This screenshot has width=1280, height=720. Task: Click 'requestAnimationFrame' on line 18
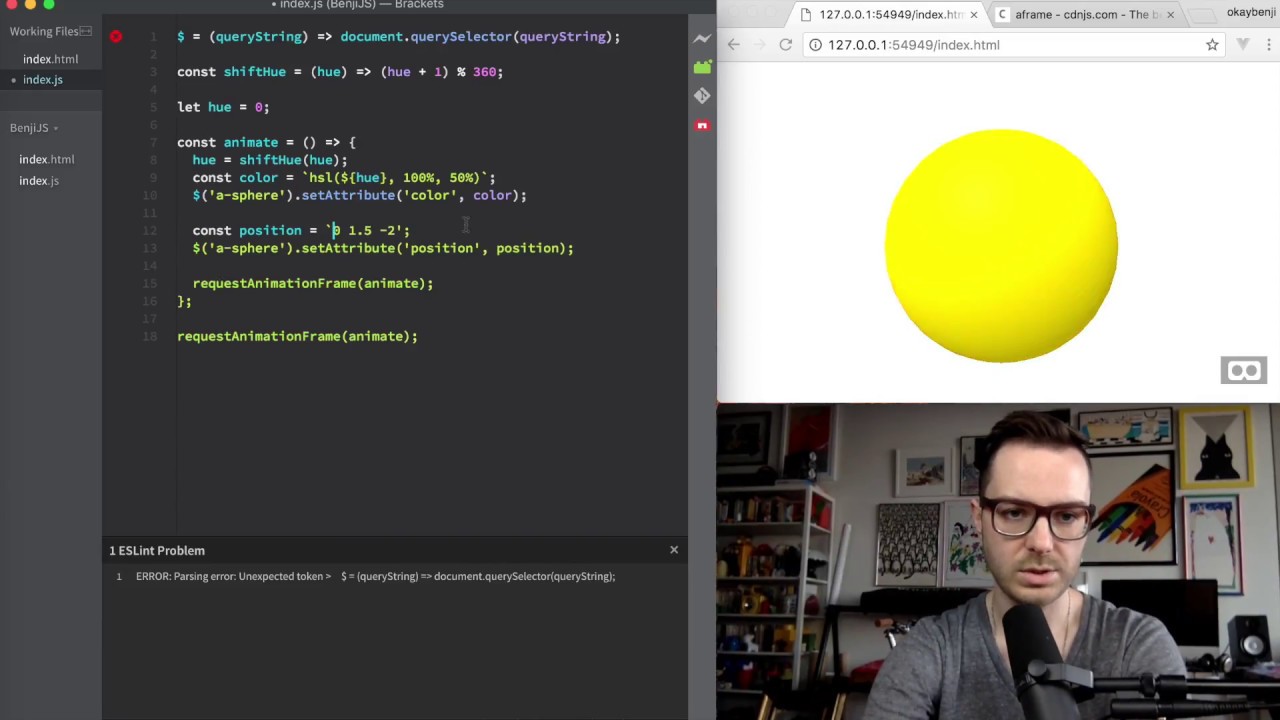(x=259, y=336)
